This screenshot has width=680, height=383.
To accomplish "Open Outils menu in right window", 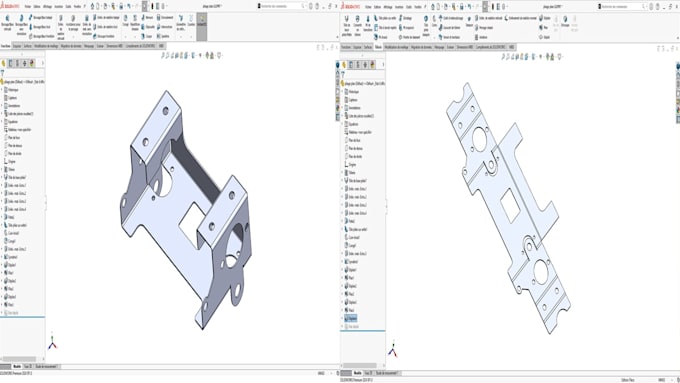I will click(409, 7).
